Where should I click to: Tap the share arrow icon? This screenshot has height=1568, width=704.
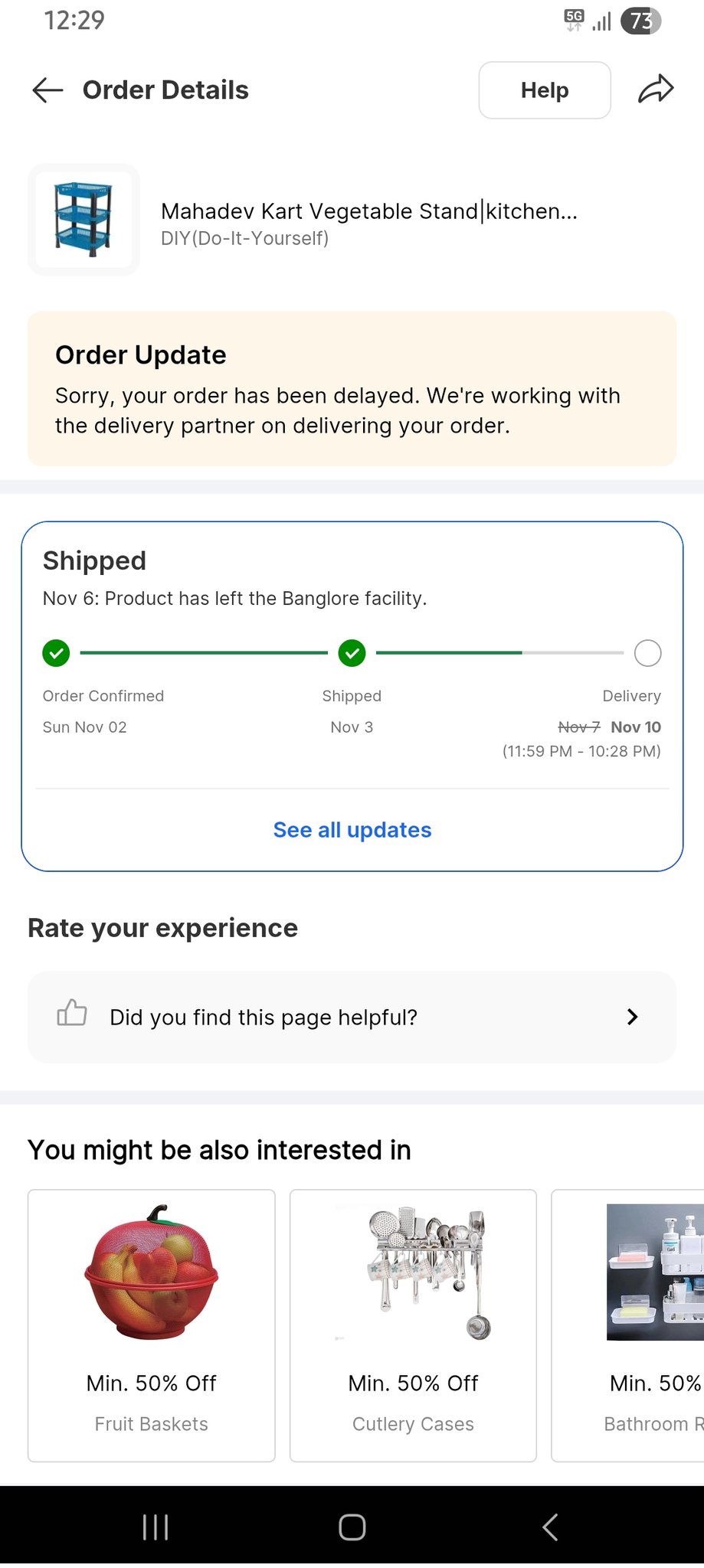coord(656,90)
